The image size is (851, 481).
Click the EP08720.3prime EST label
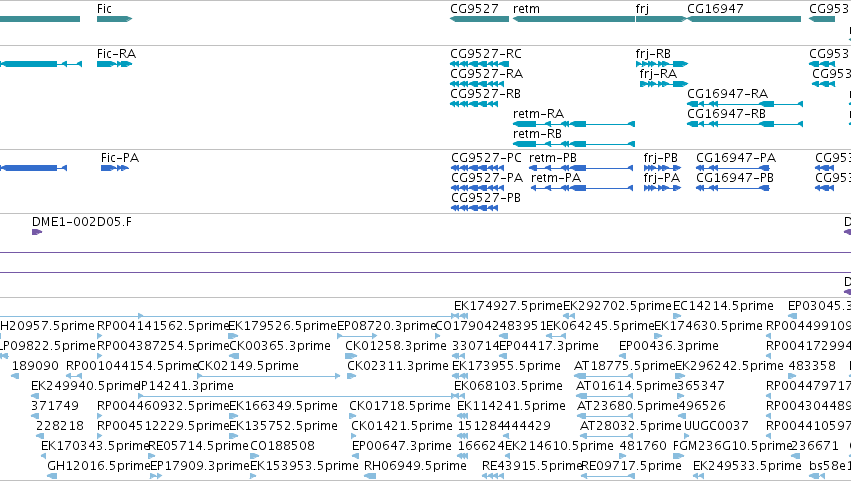click(387, 326)
